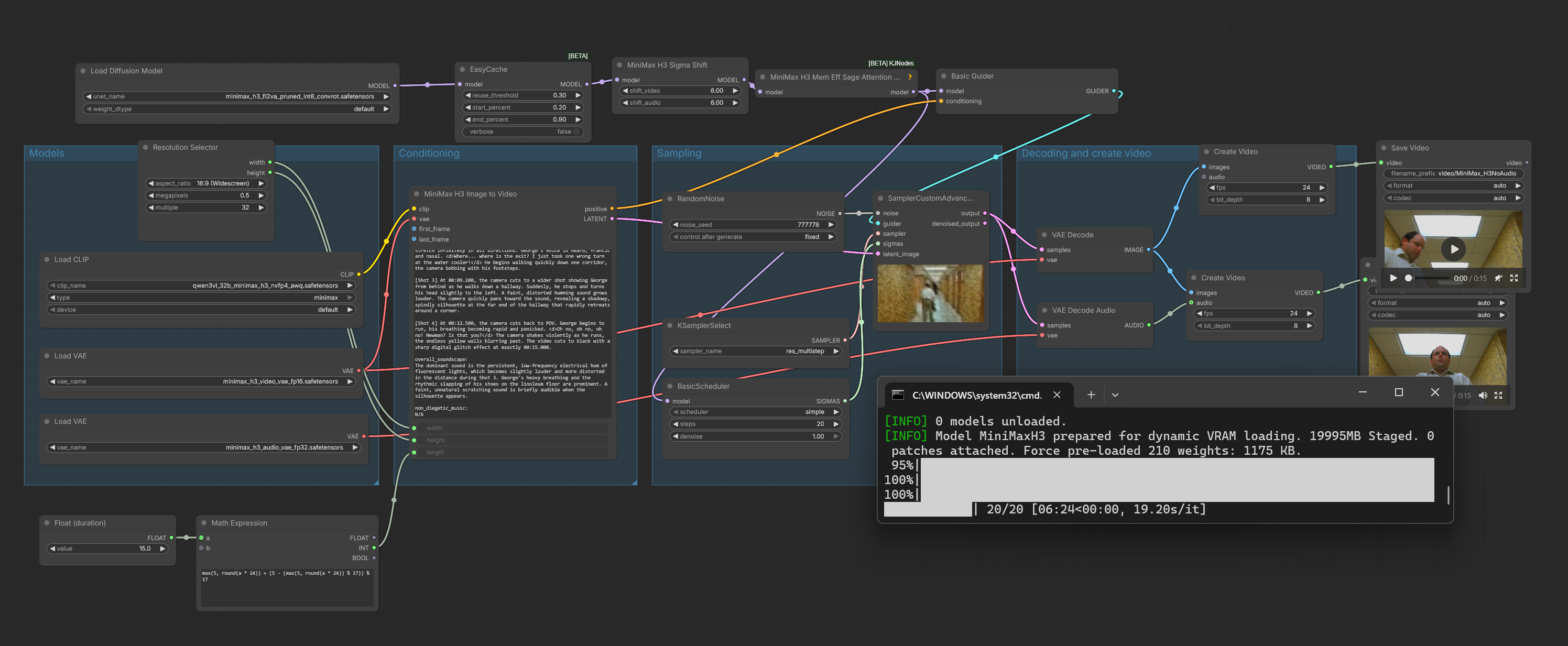The image size is (1568, 646).
Task: Click the GUIDER output port on Basic Guider
Action: 1114,91
